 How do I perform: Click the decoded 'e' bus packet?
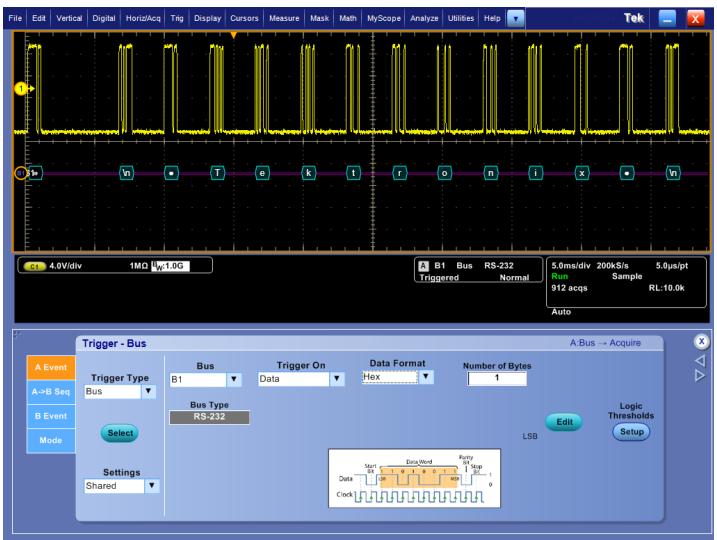pos(262,173)
